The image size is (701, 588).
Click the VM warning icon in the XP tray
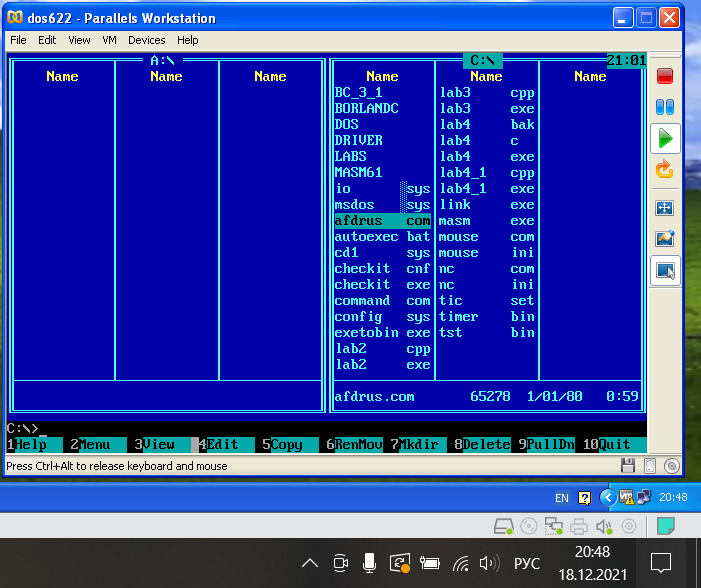click(626, 497)
